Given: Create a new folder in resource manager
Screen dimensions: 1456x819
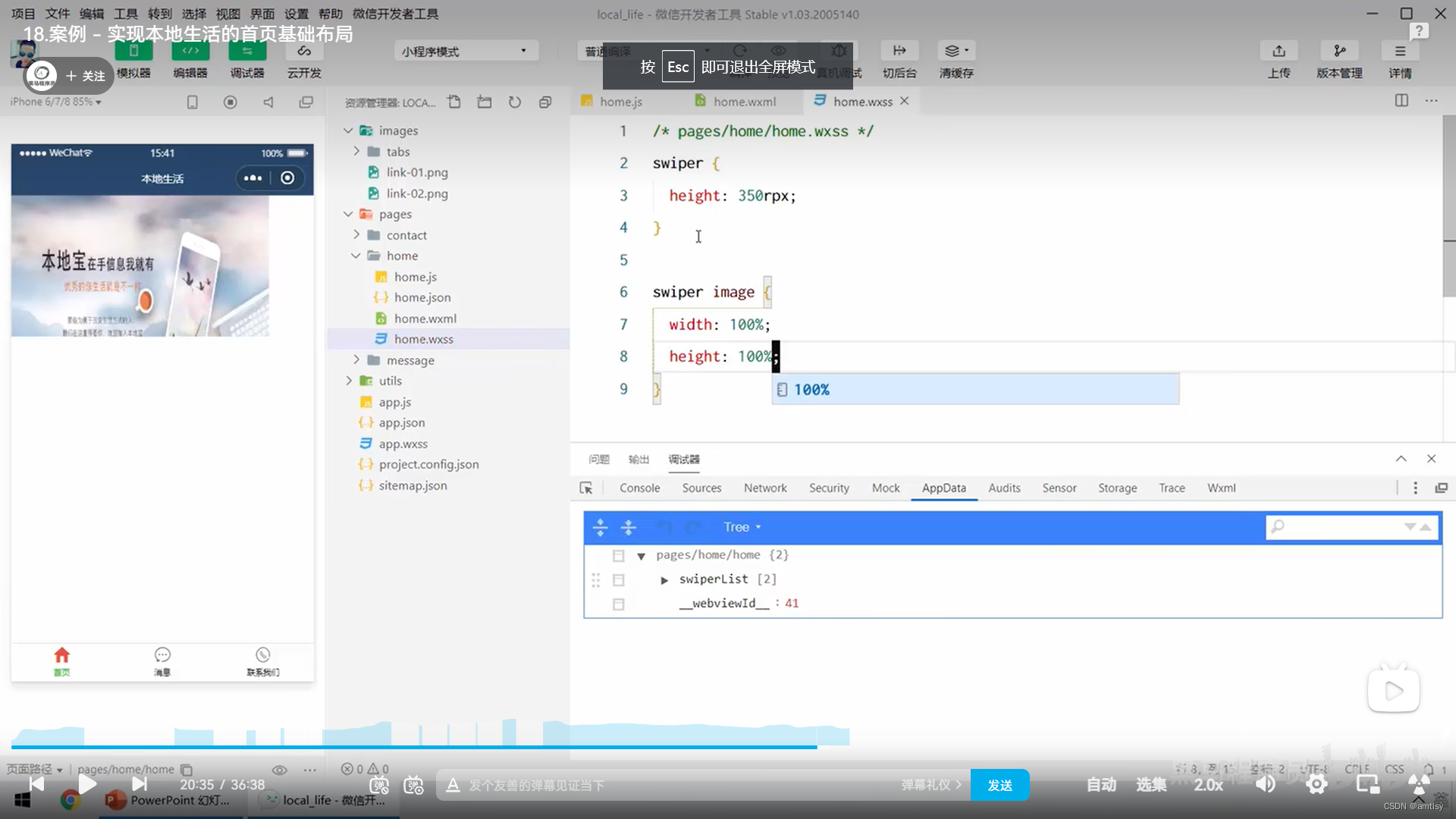Looking at the screenshot, I should click(485, 102).
